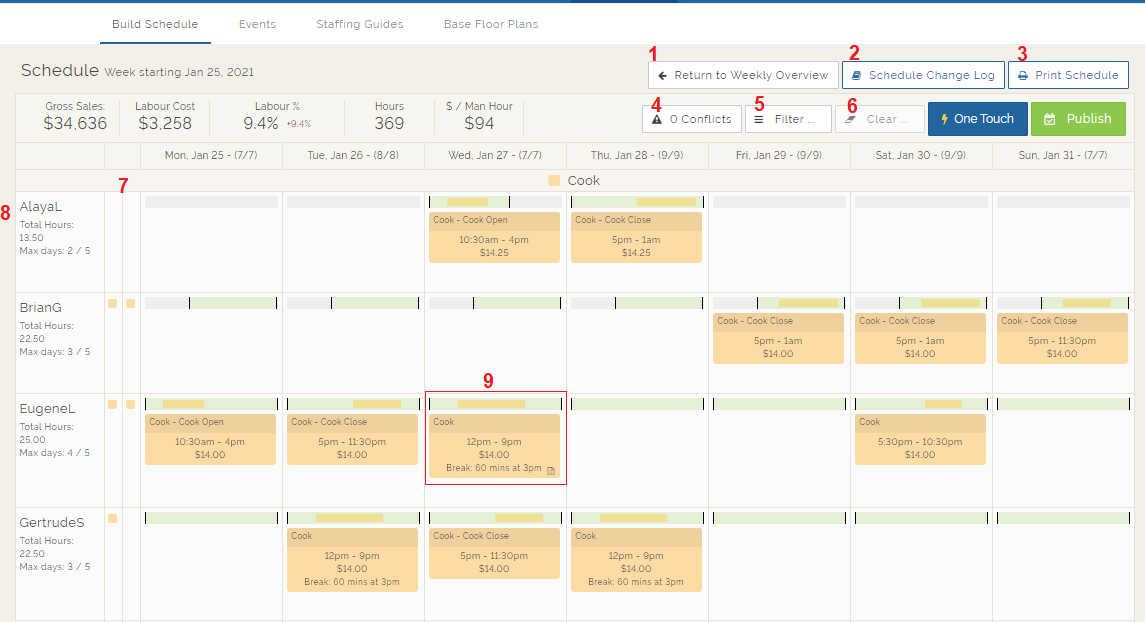Click the book icon on Schedule Change Log
The height and width of the screenshot is (622, 1145).
pos(857,74)
